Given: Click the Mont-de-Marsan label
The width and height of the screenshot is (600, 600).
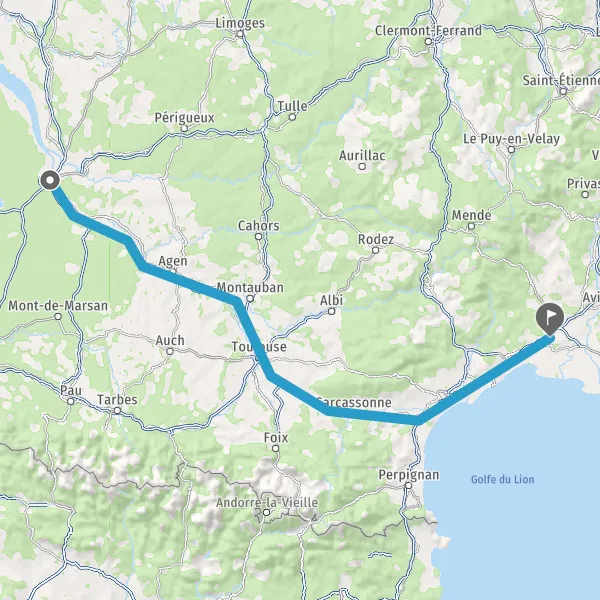Looking at the screenshot, I should 58,306.
